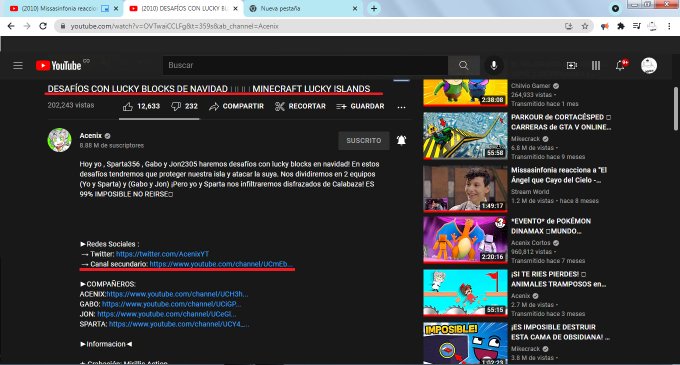680x365 pixels.
Task: Open the Stream World channel name
Action: click(530, 192)
